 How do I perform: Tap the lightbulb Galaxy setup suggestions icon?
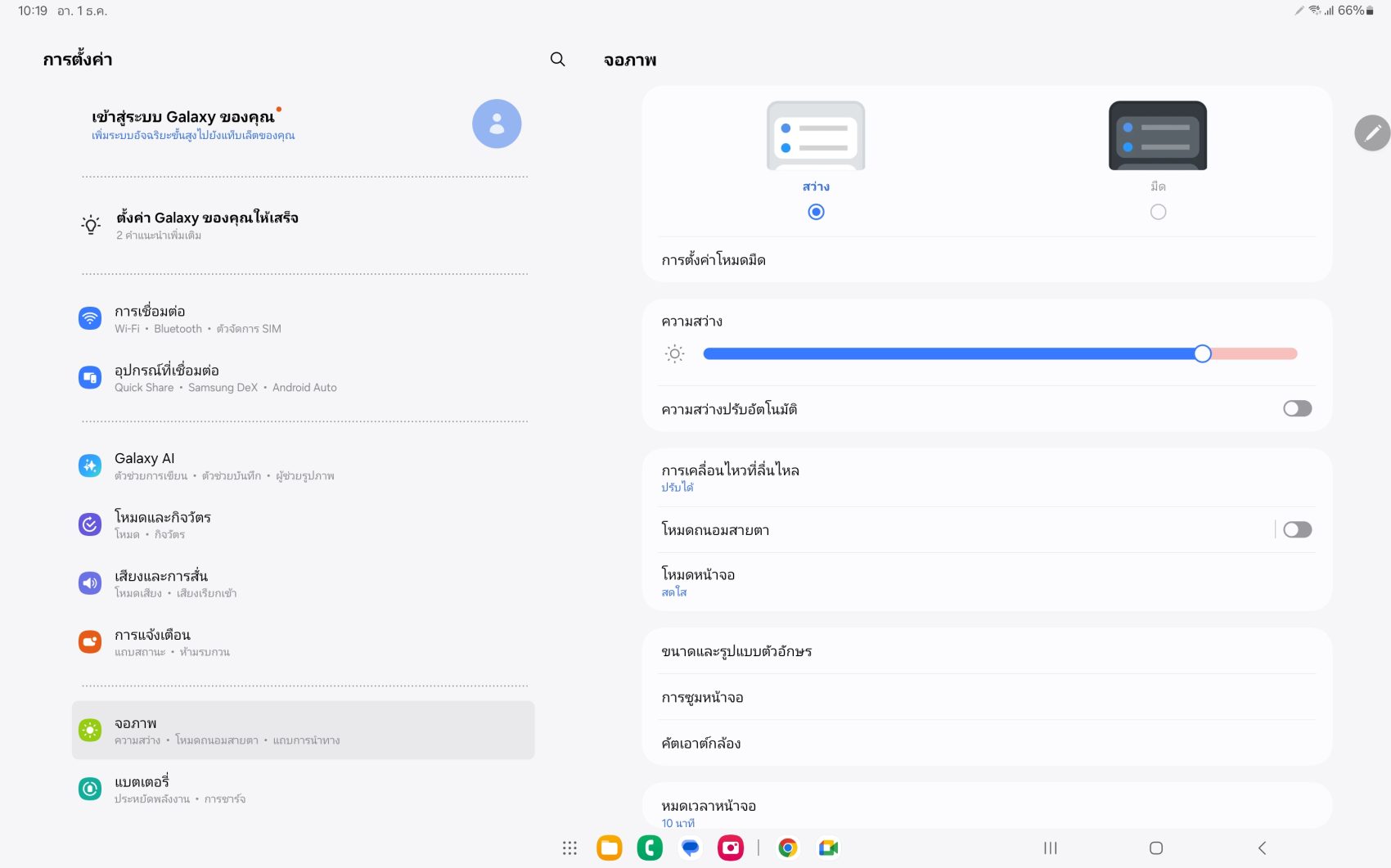[91, 225]
